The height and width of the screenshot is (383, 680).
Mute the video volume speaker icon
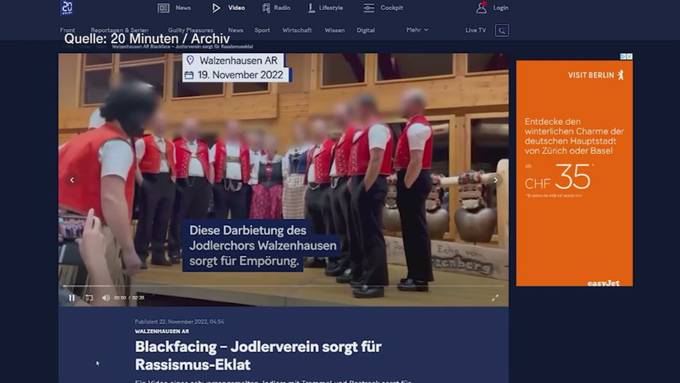coord(105,298)
